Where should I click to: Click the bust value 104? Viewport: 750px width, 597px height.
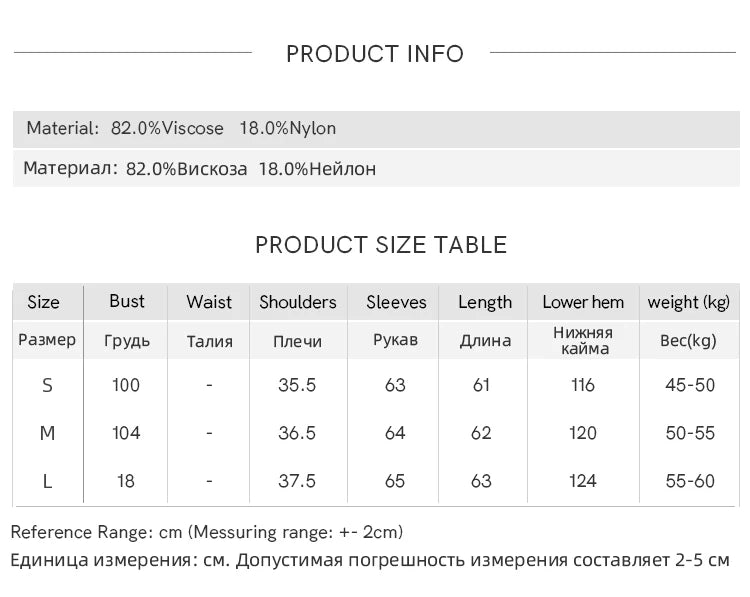pos(126,433)
